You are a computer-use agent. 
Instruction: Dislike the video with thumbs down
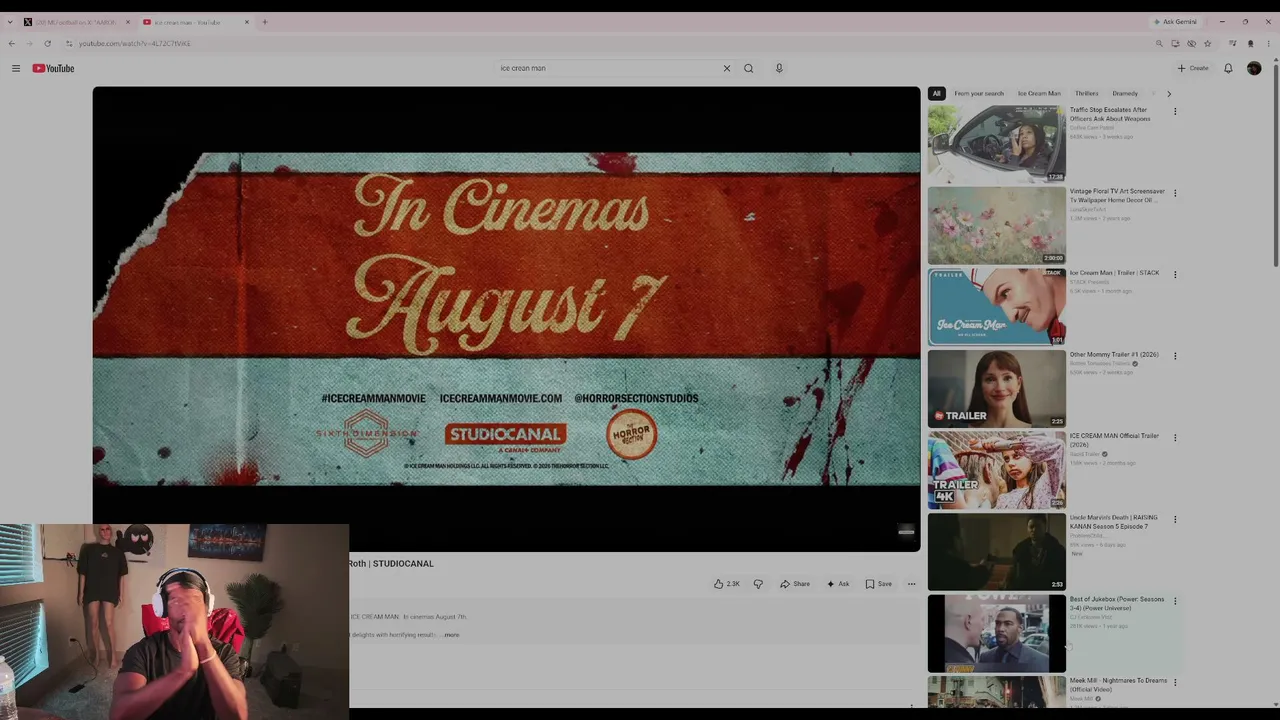click(x=758, y=584)
